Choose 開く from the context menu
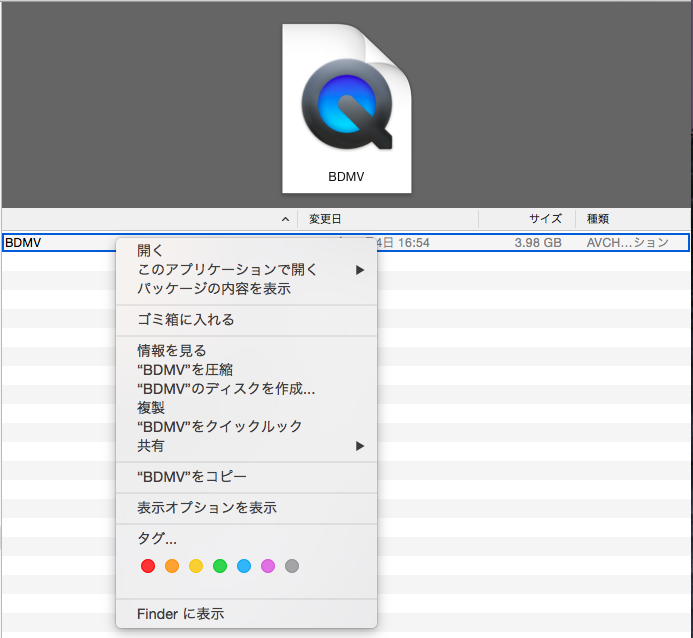 pos(150,251)
